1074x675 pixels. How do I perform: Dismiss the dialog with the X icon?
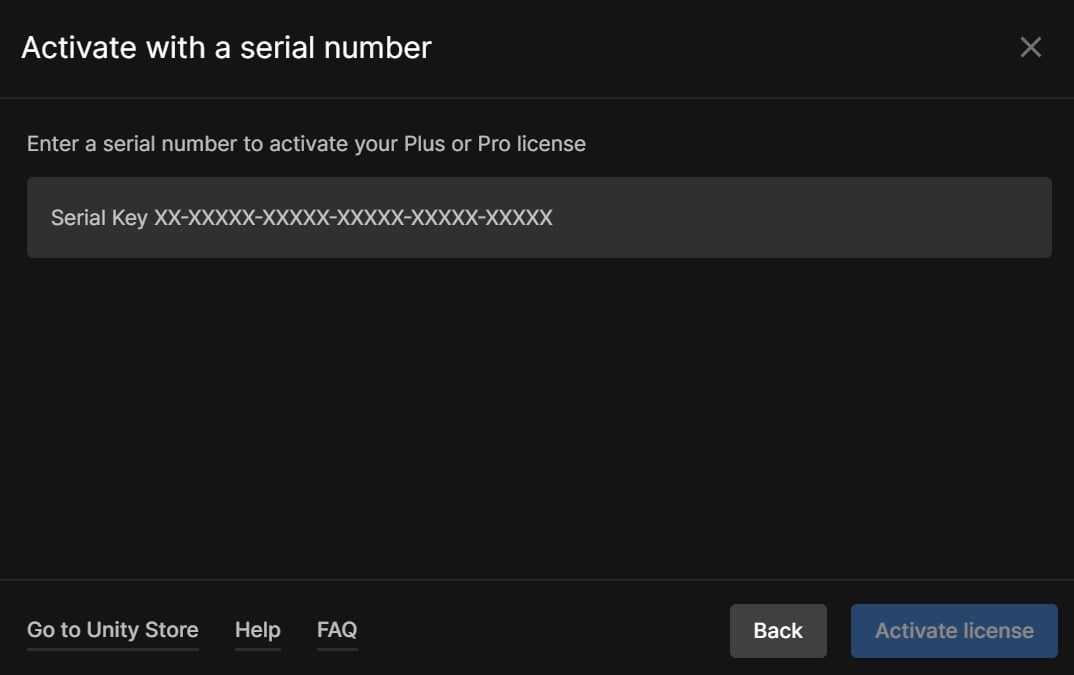[x=1030, y=47]
